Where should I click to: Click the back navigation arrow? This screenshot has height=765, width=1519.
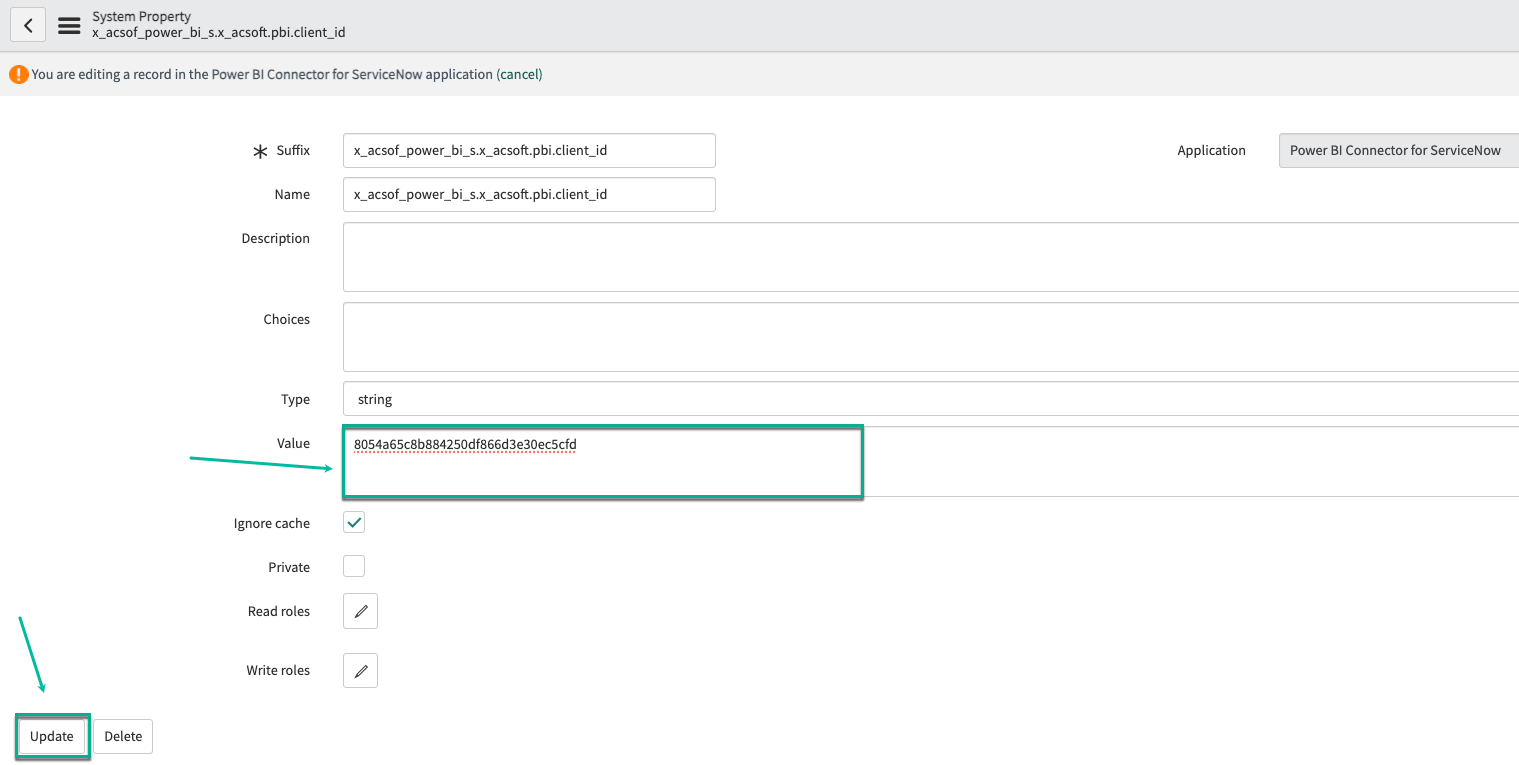pos(27,24)
